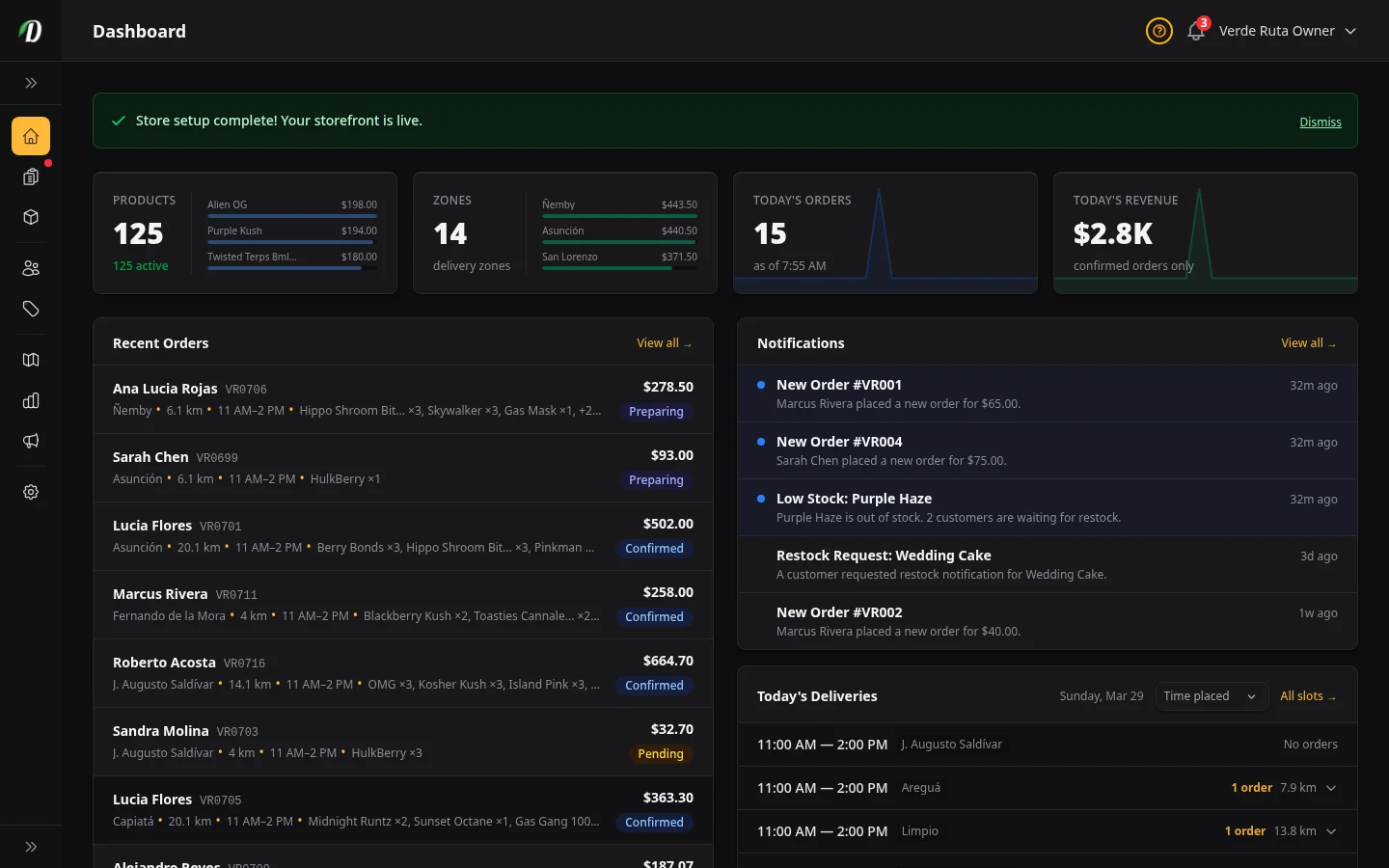Click the price tag icon in sidebar
The width and height of the screenshot is (1389, 868).
(x=31, y=309)
